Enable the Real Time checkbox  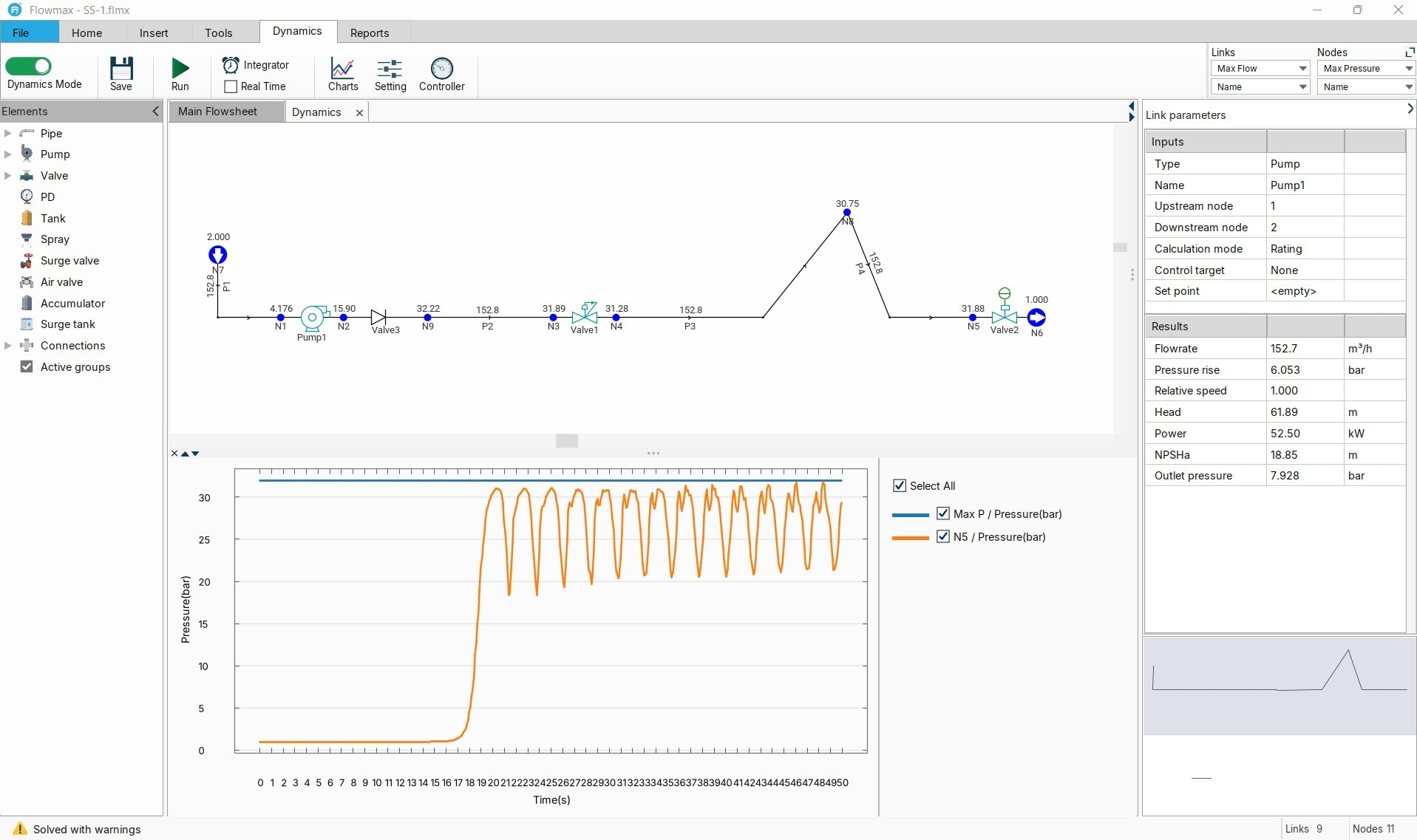click(231, 86)
